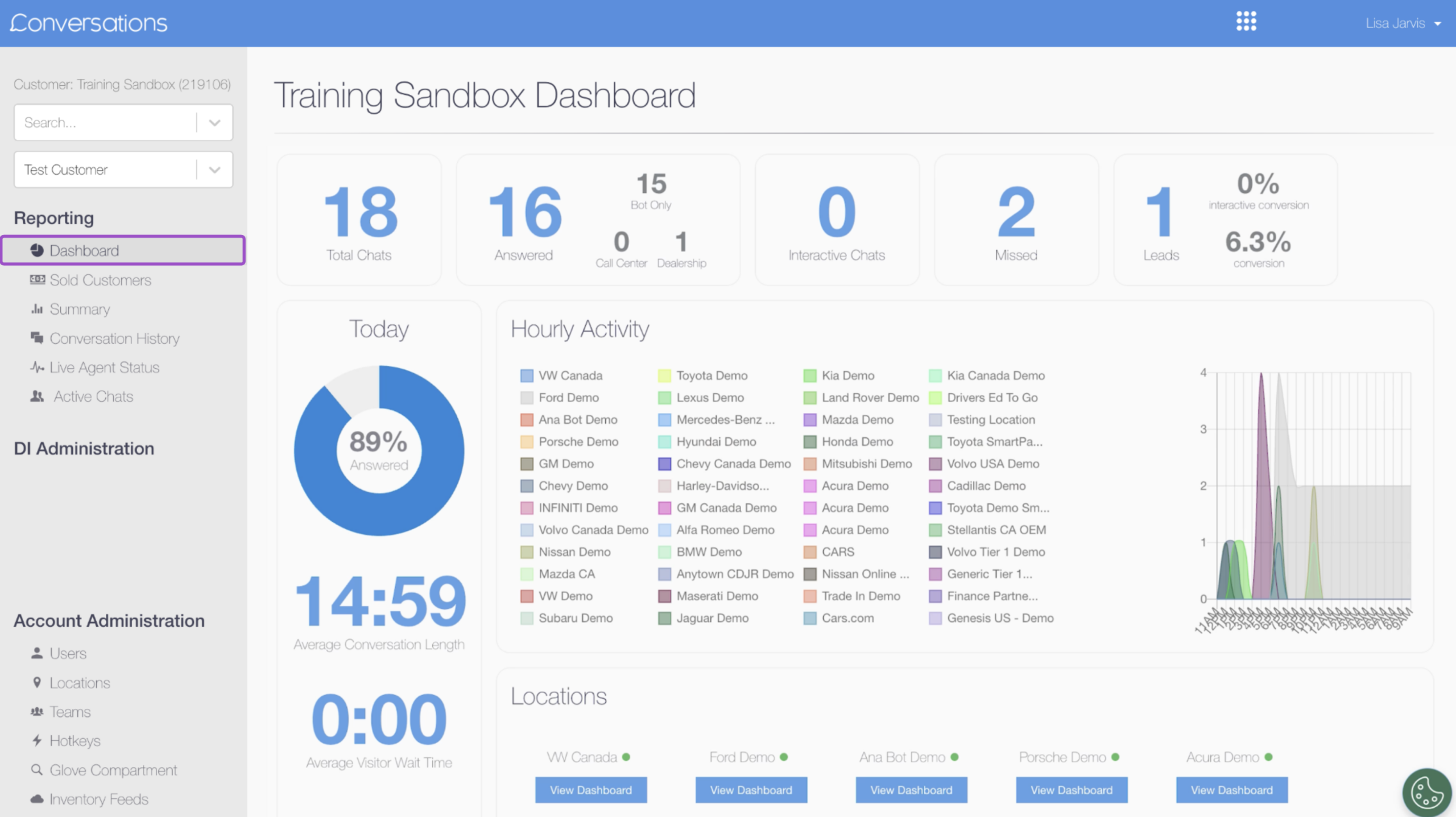The height and width of the screenshot is (817, 1456).
Task: Click Porsche Demo green status dot
Action: click(x=1115, y=757)
